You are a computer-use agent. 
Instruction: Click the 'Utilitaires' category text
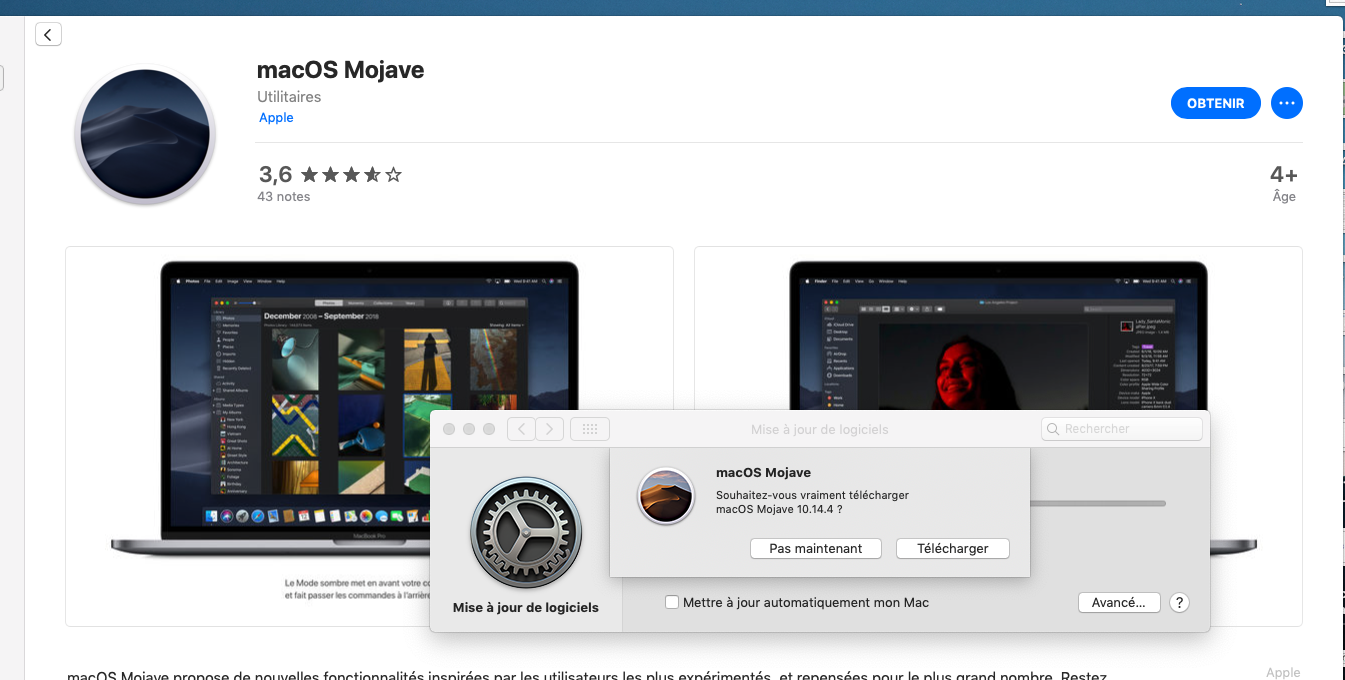click(289, 97)
